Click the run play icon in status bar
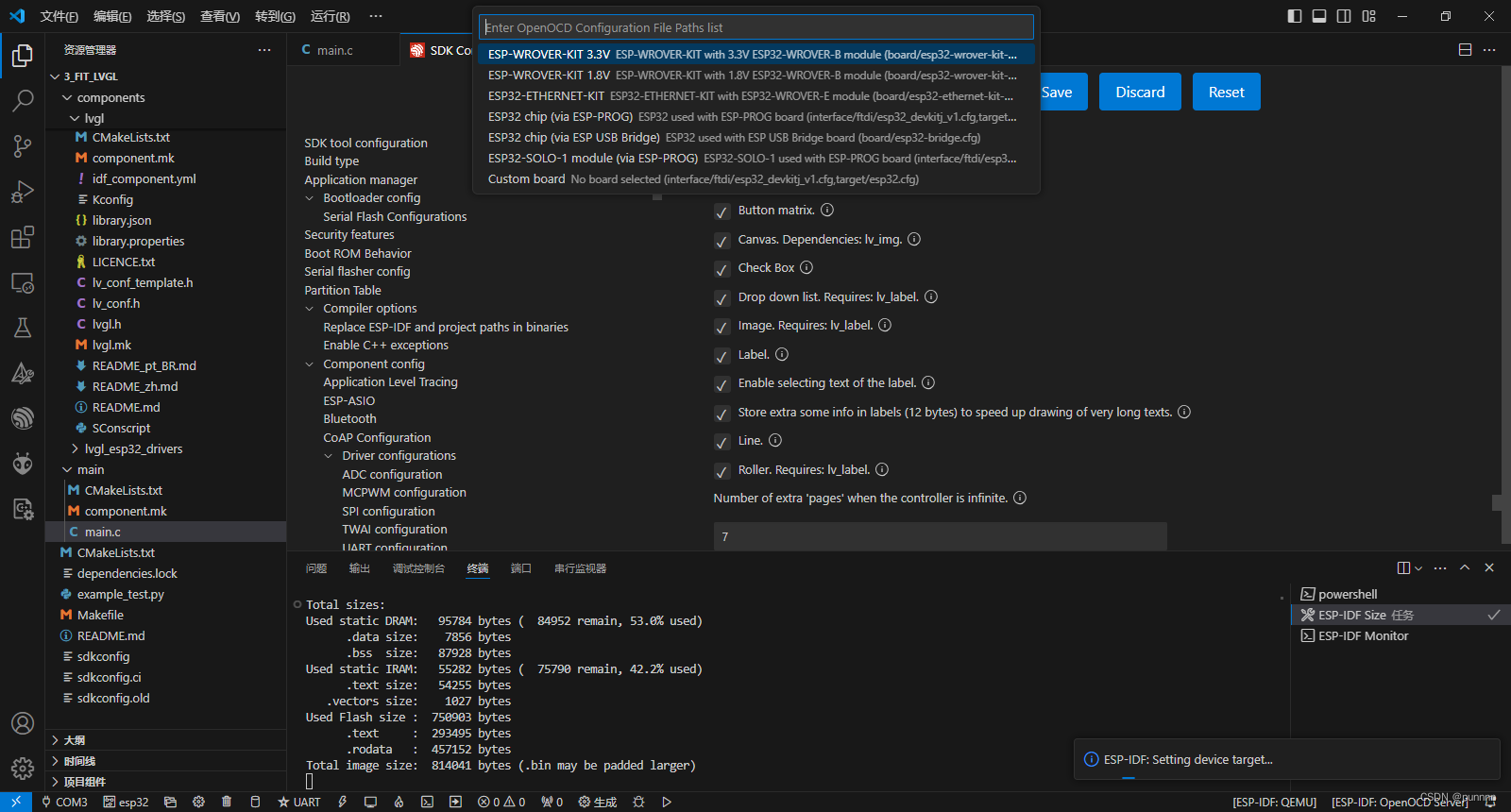 point(667,802)
